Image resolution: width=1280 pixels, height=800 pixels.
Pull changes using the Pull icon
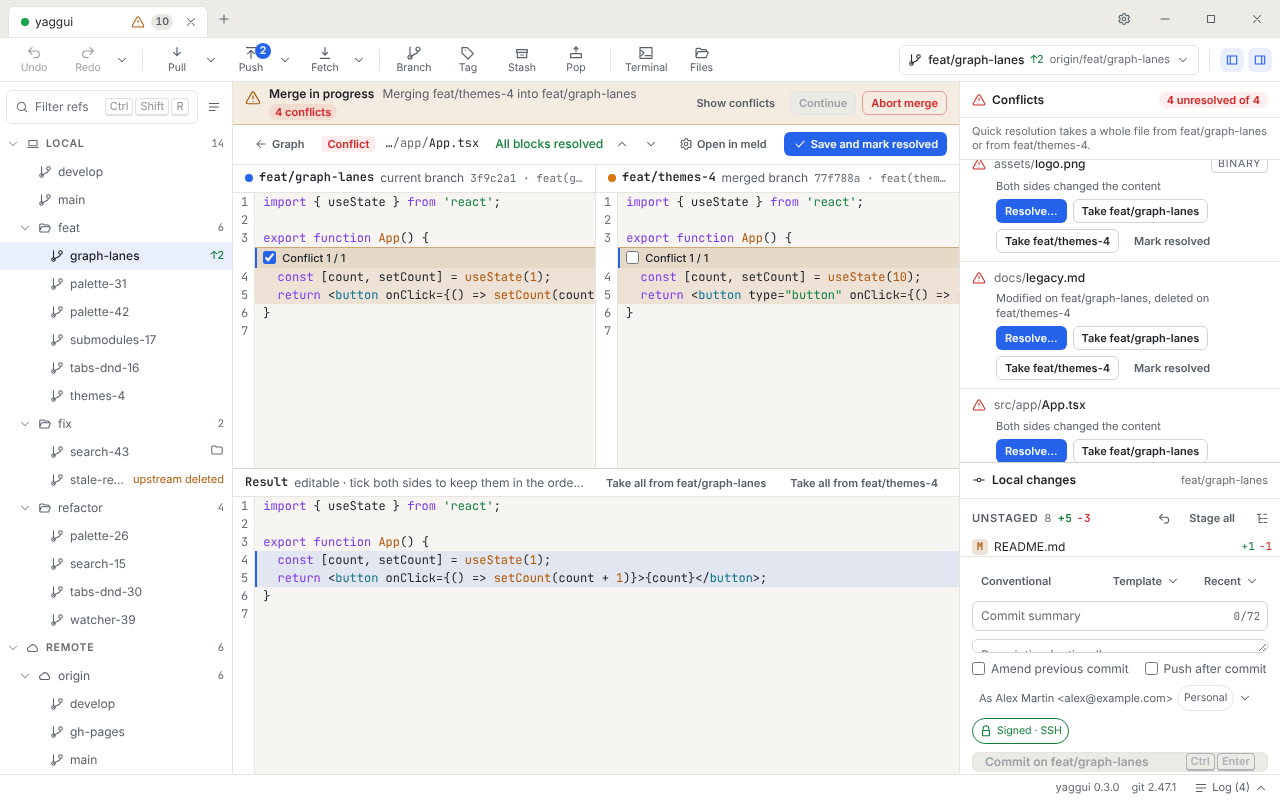pos(177,59)
